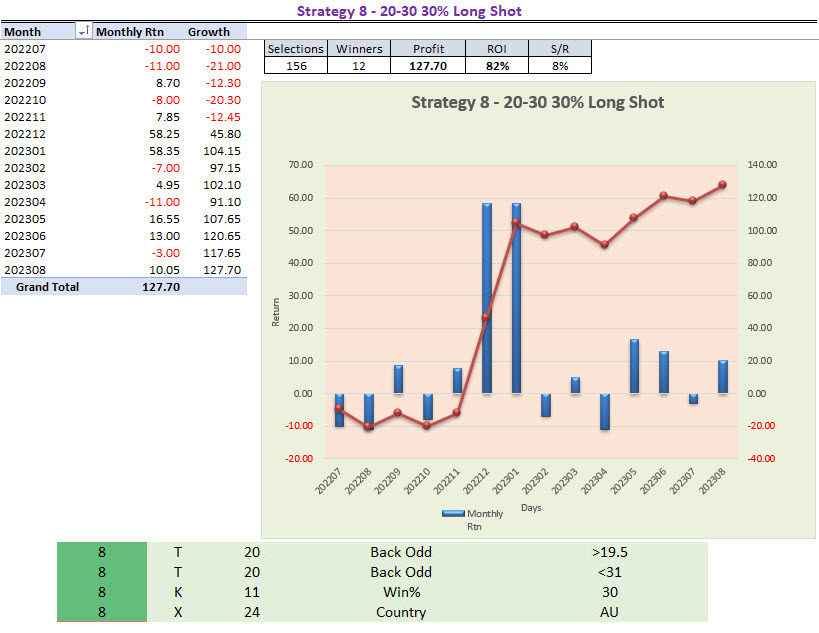Click the S/R header cell
This screenshot has width=819, height=633.
coord(560,49)
